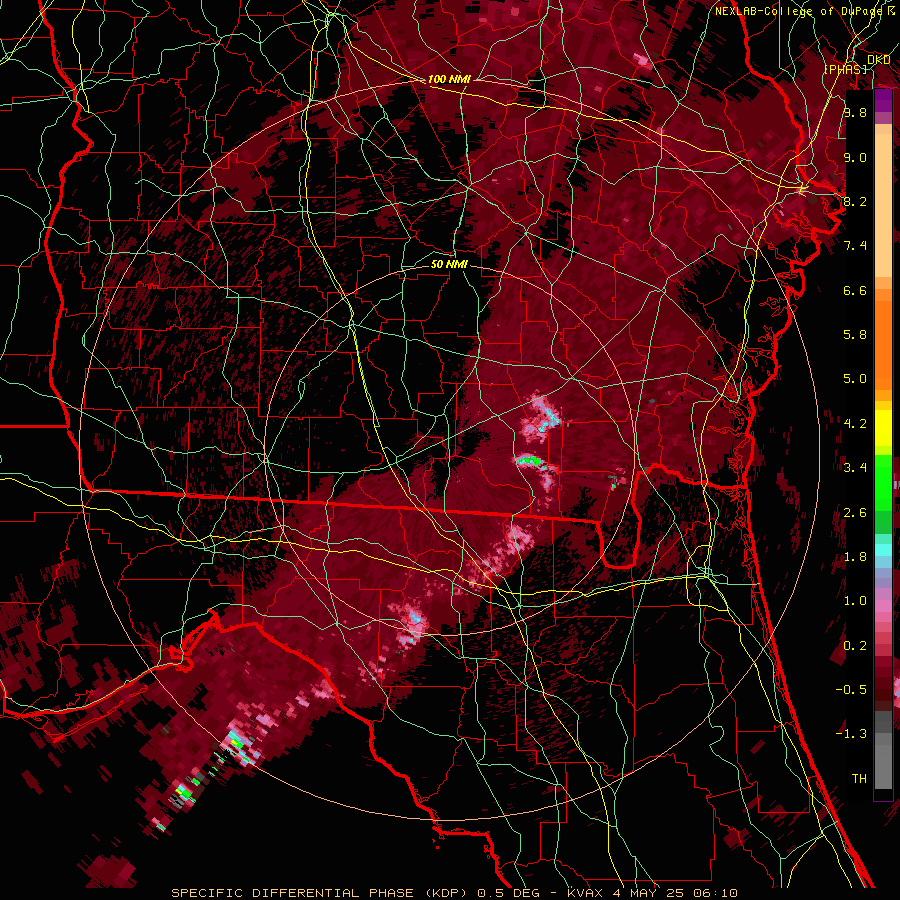Pick the bright green segment of the color bar
The height and width of the screenshot is (900, 900).
(x=883, y=482)
